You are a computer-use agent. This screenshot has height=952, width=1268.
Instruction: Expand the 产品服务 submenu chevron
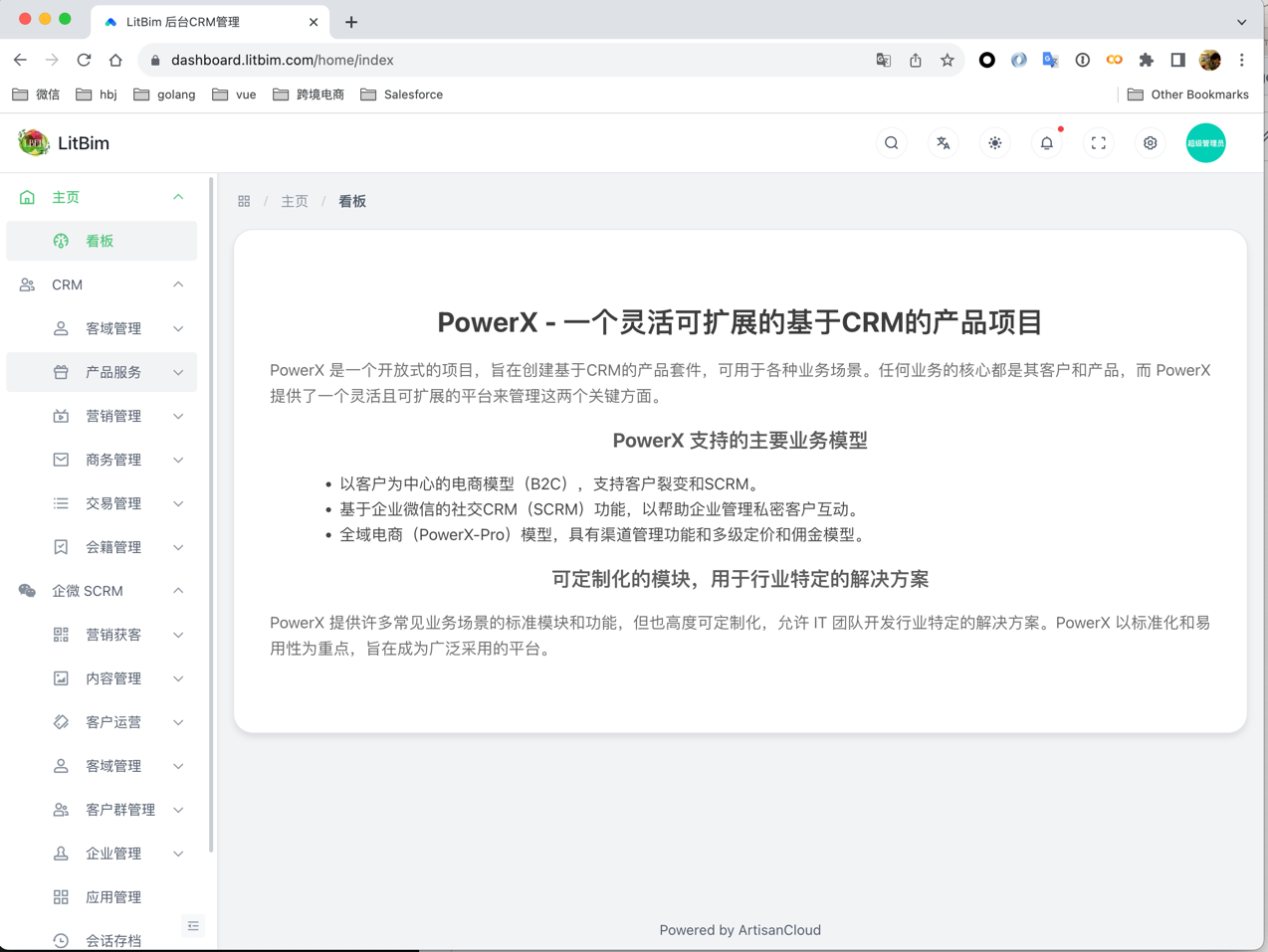pyautogui.click(x=178, y=372)
